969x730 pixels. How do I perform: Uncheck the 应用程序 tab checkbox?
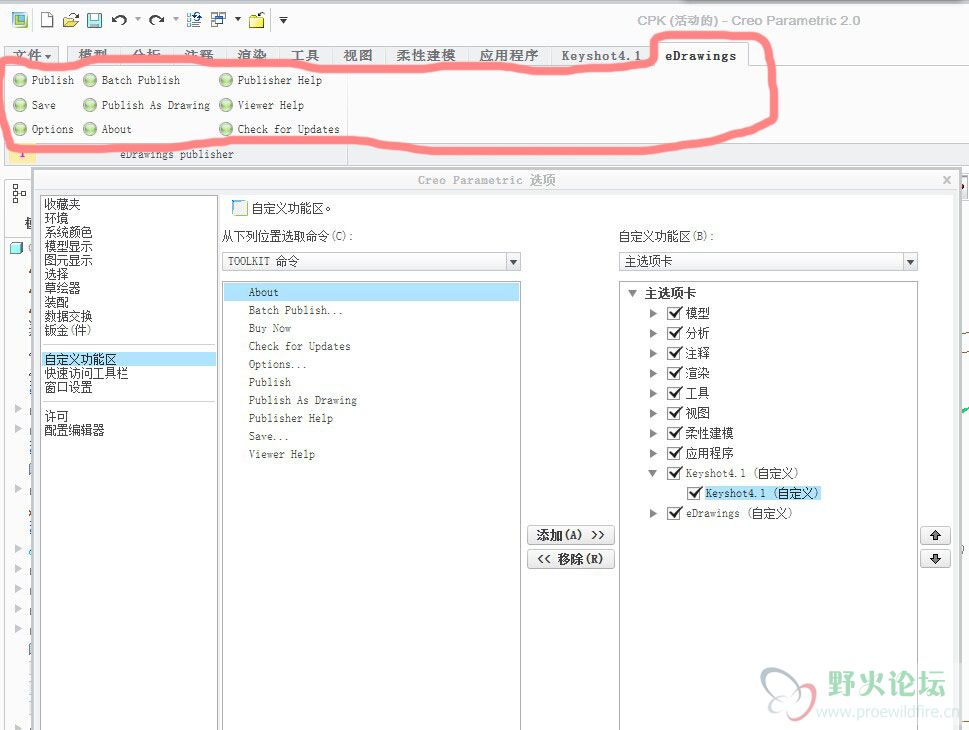[674, 453]
